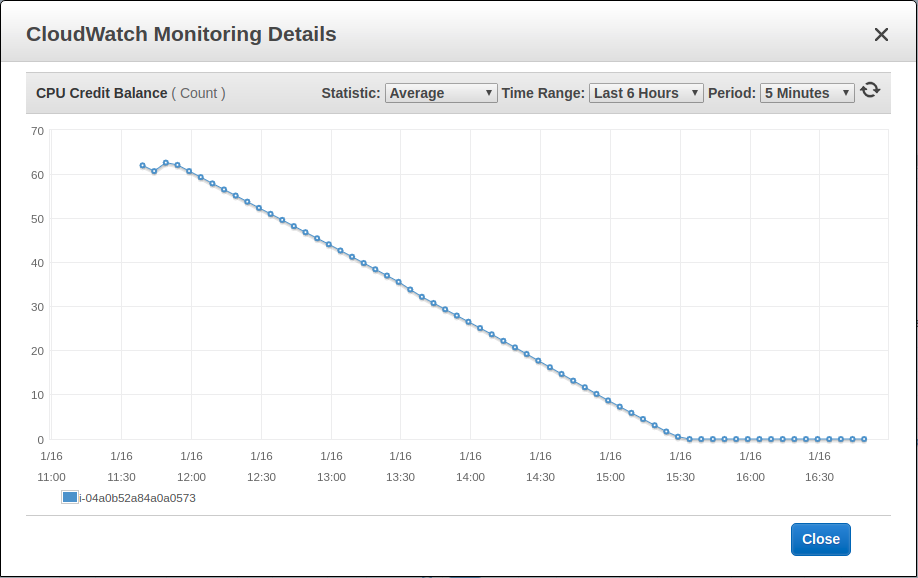Click the first data point on the line
Screen dimensions: 918x578
pos(143,165)
